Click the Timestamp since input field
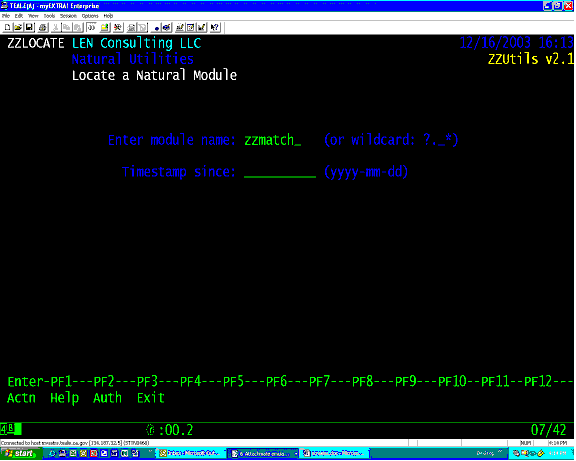The width and height of the screenshot is (576, 461). pos(280,172)
